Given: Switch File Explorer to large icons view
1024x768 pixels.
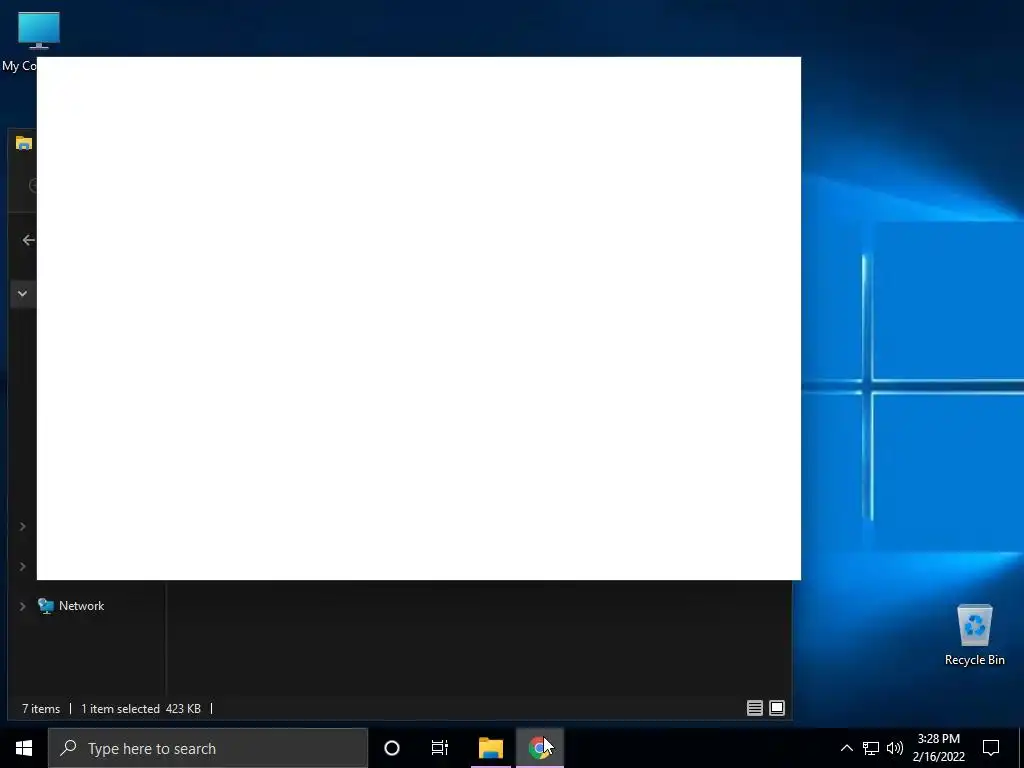Looking at the screenshot, I should tap(777, 708).
